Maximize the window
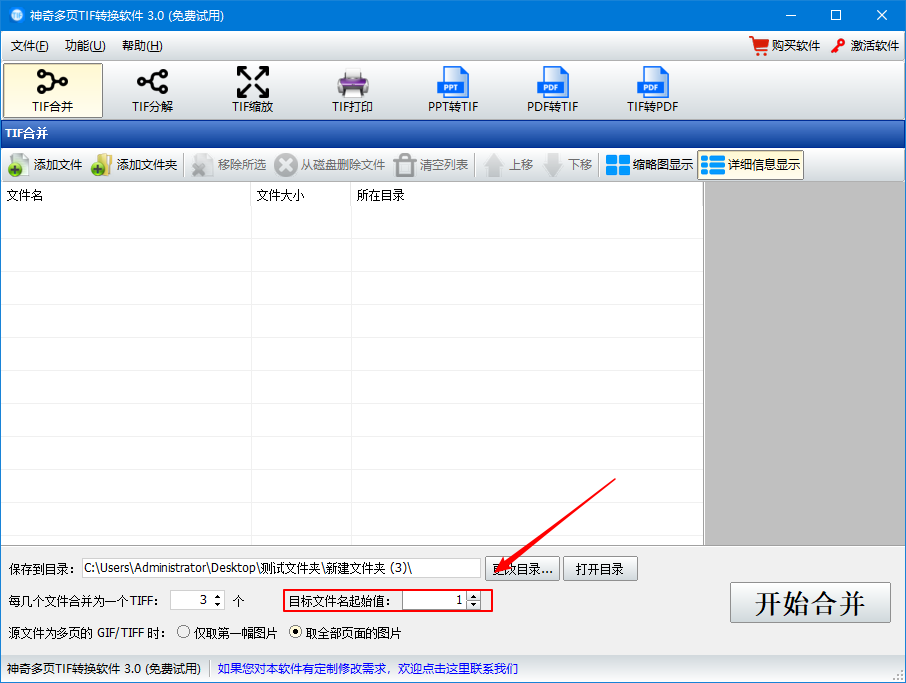906x683 pixels. [836, 15]
